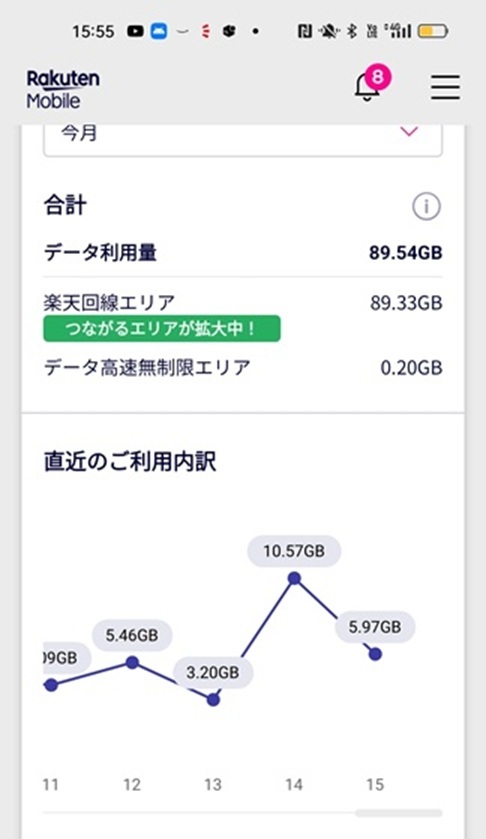Tap the muted bell status icon
The height and width of the screenshot is (839, 486).
[328, 32]
